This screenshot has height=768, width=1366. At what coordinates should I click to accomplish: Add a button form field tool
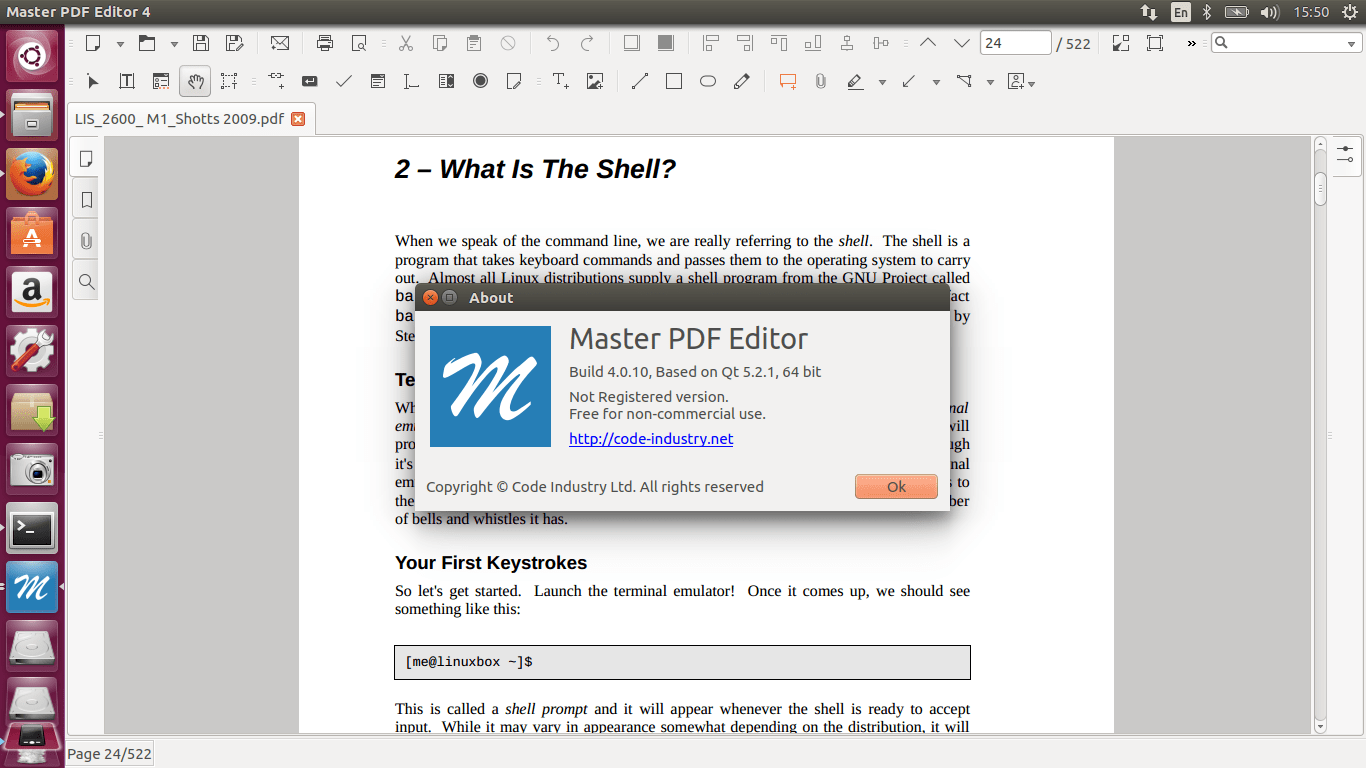click(x=310, y=81)
